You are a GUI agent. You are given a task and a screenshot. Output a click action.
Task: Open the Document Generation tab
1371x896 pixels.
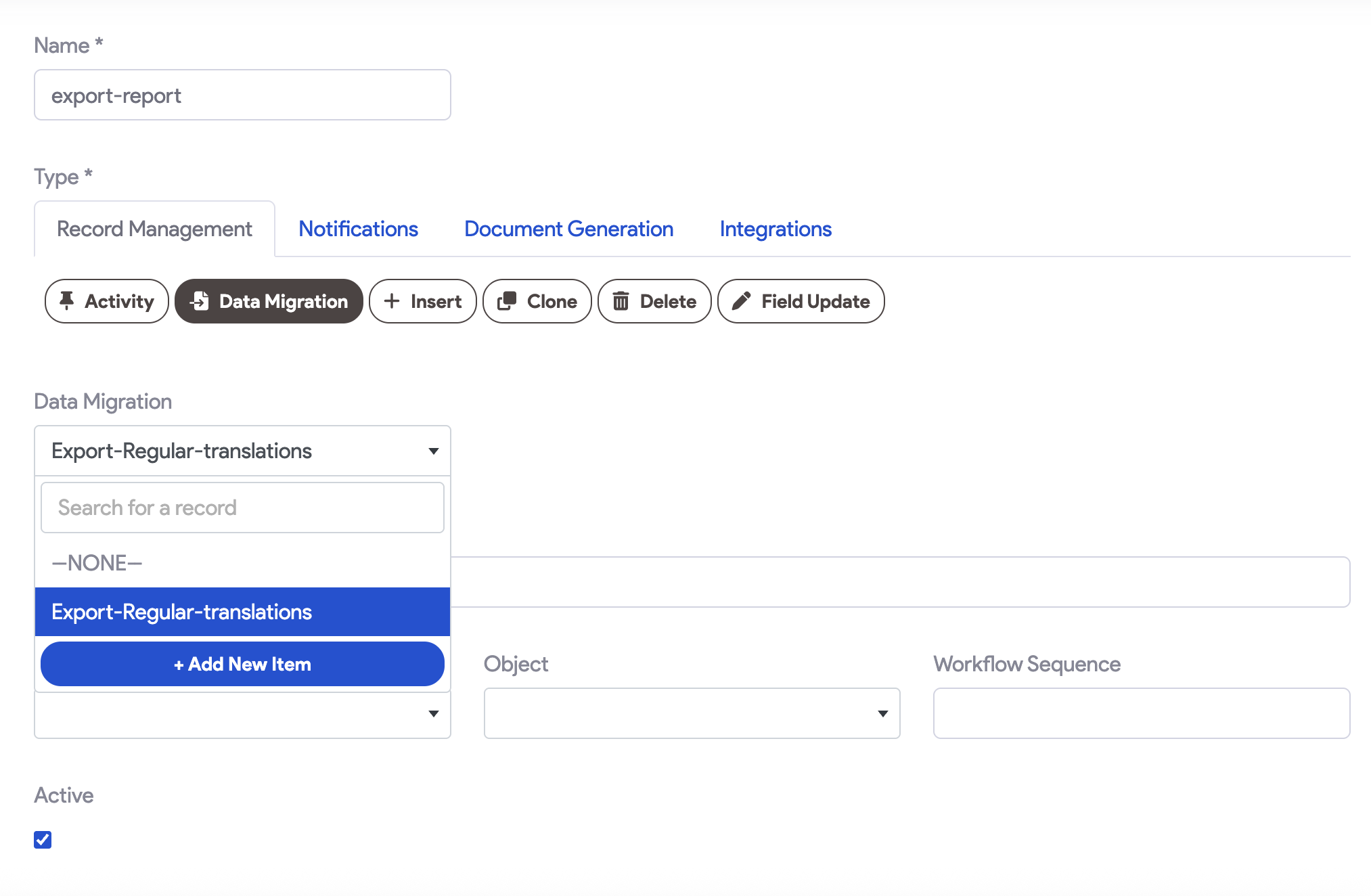(x=568, y=229)
